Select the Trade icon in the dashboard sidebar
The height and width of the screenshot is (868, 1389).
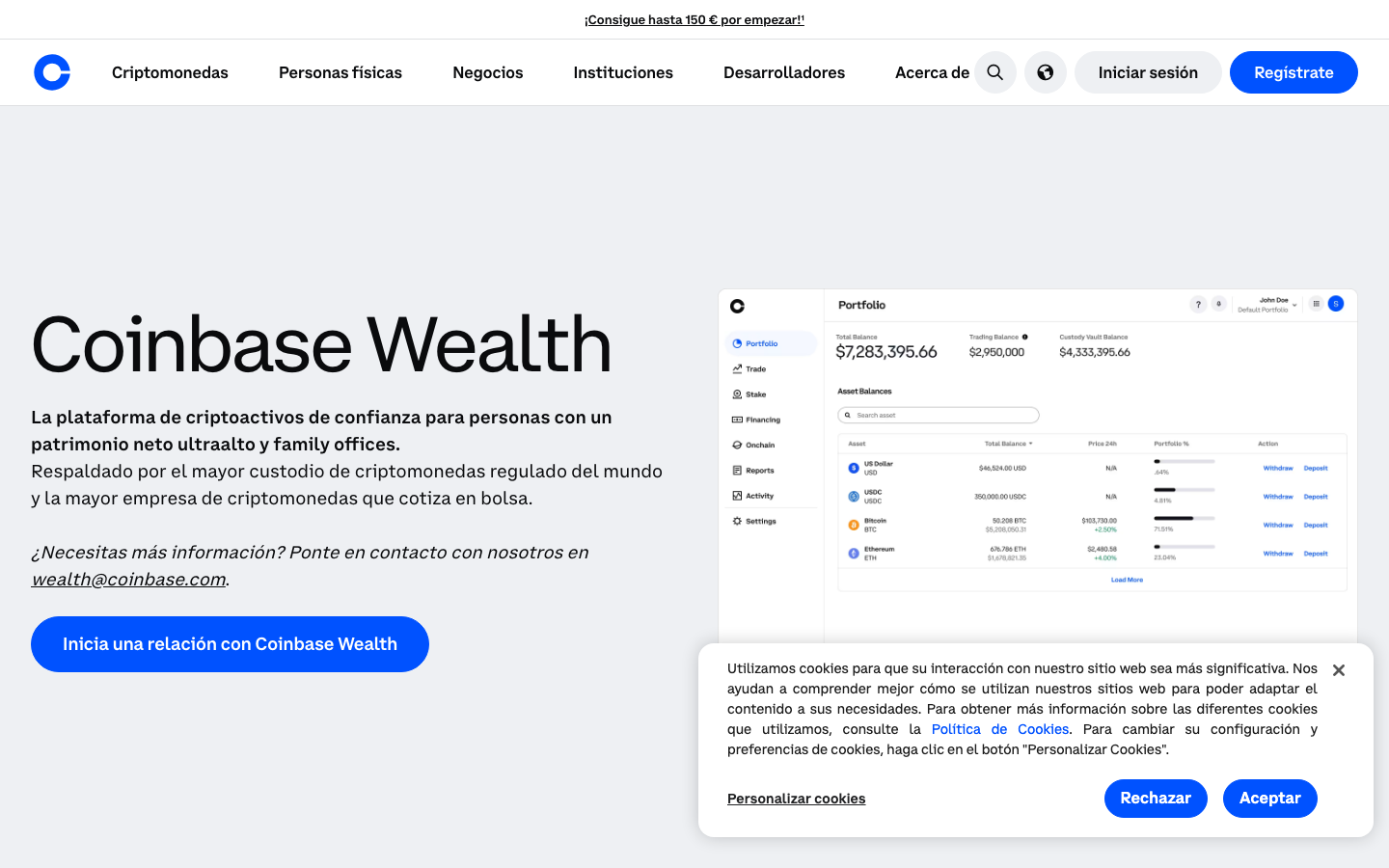(x=735, y=368)
